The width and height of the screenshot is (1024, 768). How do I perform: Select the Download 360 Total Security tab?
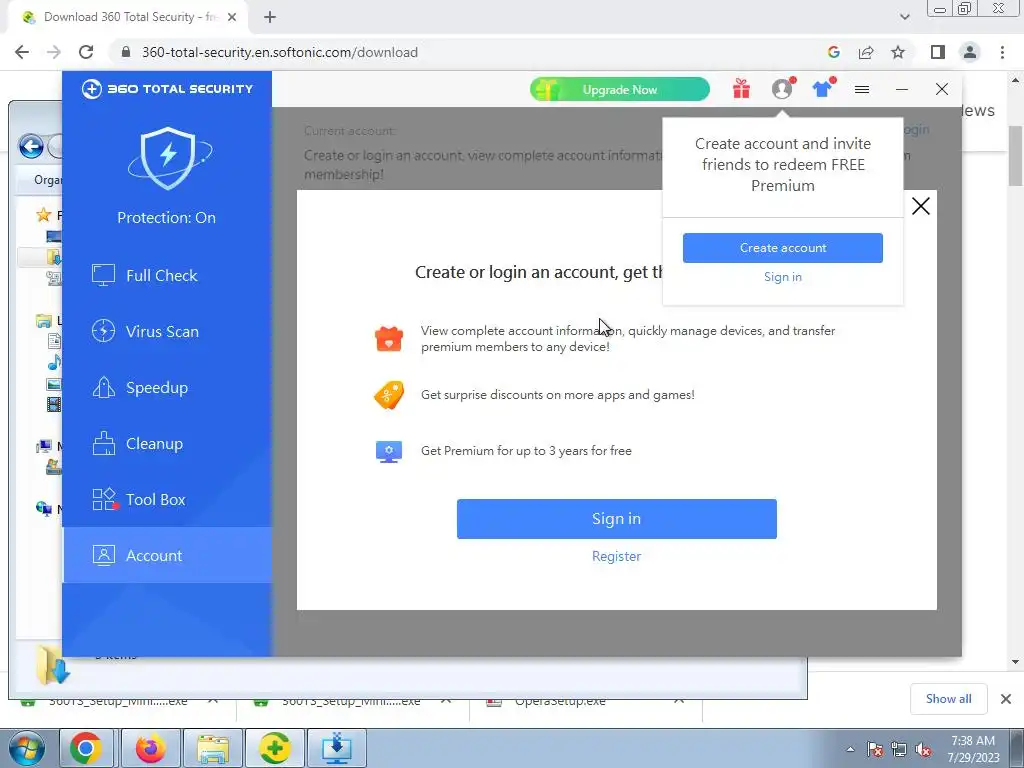pos(129,17)
